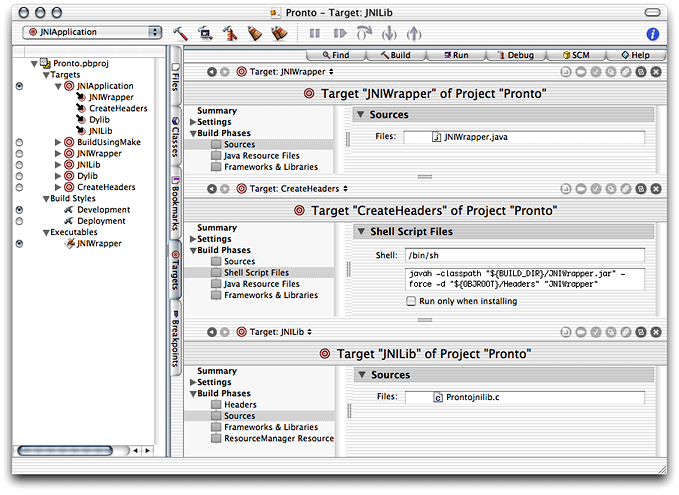The height and width of the screenshot is (495, 679).
Task: Select the top-level JNILib target radio button
Action: click(19, 165)
